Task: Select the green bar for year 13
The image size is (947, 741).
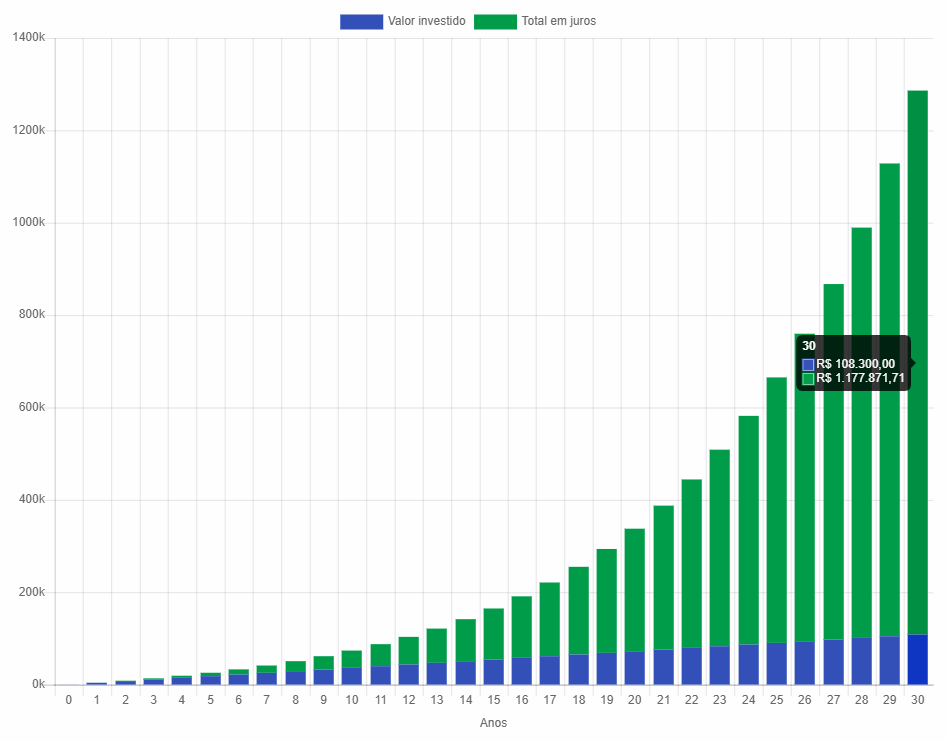Action: (x=437, y=646)
